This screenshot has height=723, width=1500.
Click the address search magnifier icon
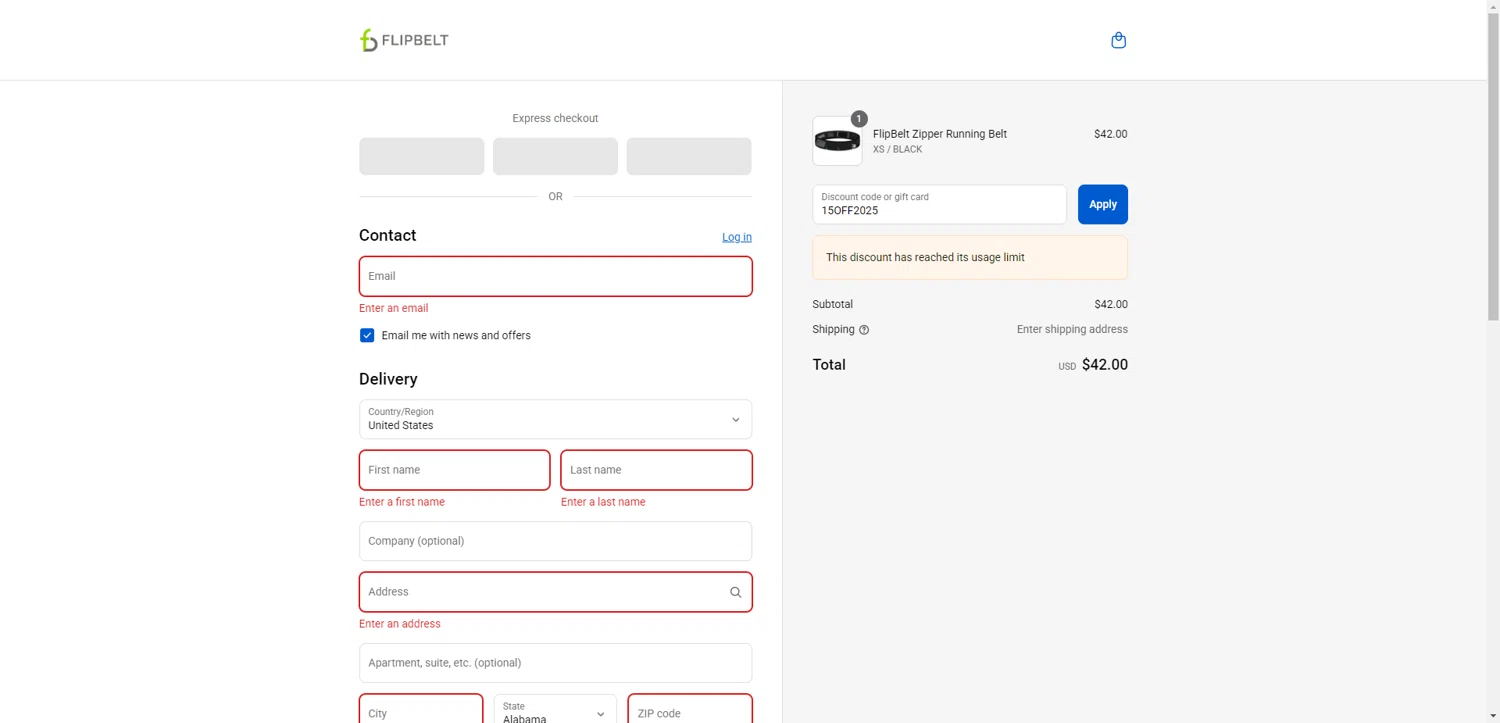[x=735, y=592]
